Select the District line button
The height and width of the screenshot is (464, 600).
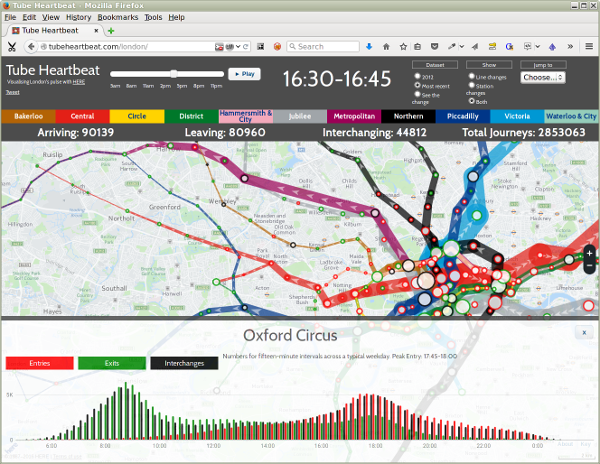pos(191,116)
